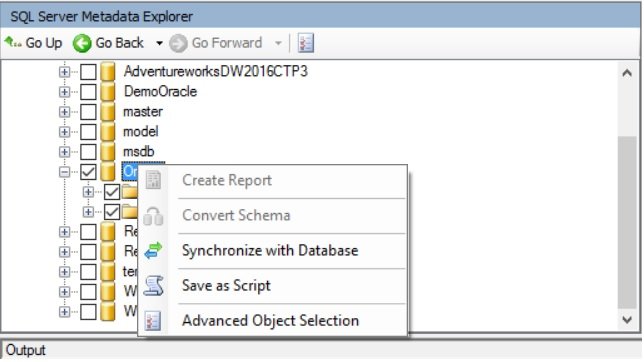Image resolution: width=644 pixels, height=362 pixels.
Task: Uncheck the highlighted database's checkbox
Action: (x=88, y=172)
